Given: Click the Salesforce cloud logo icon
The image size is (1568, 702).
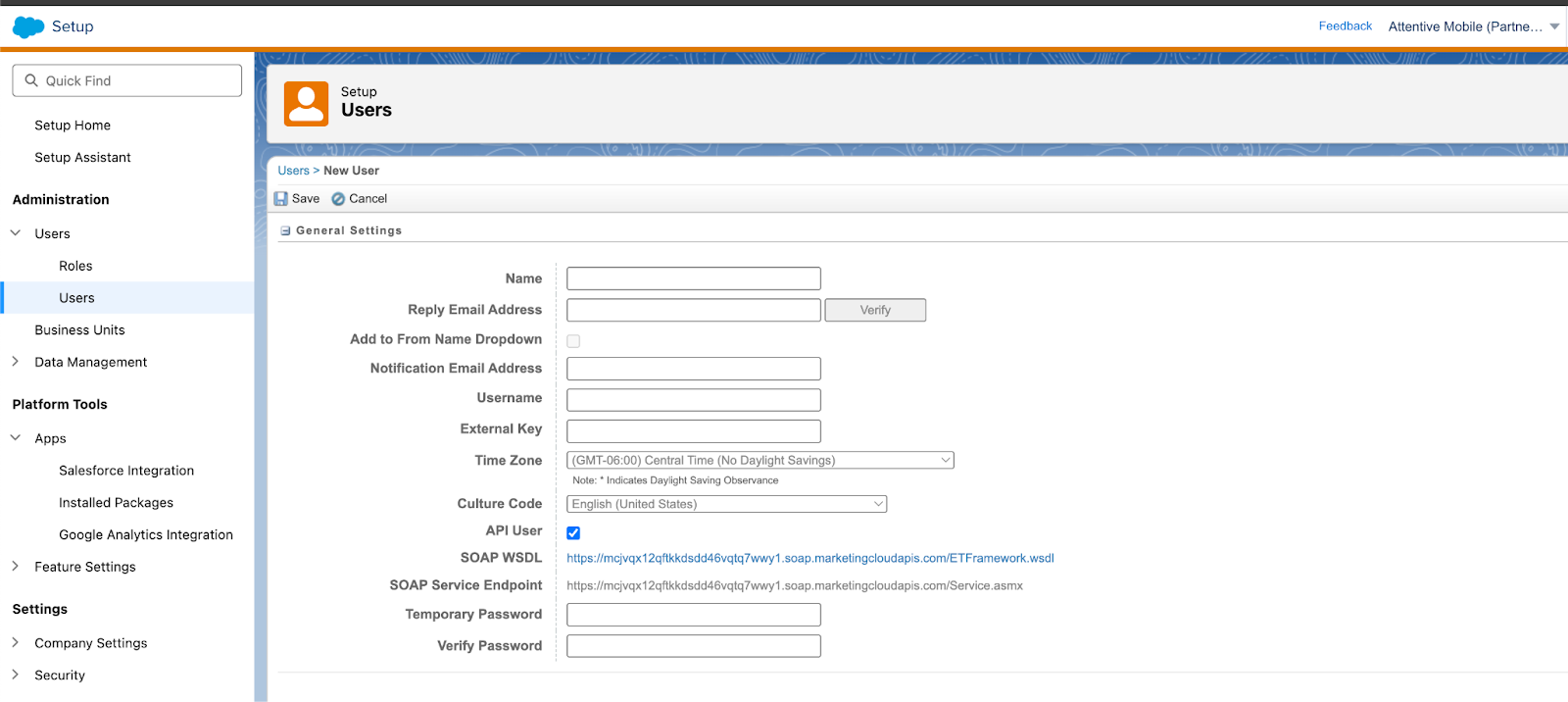Looking at the screenshot, I should [28, 27].
